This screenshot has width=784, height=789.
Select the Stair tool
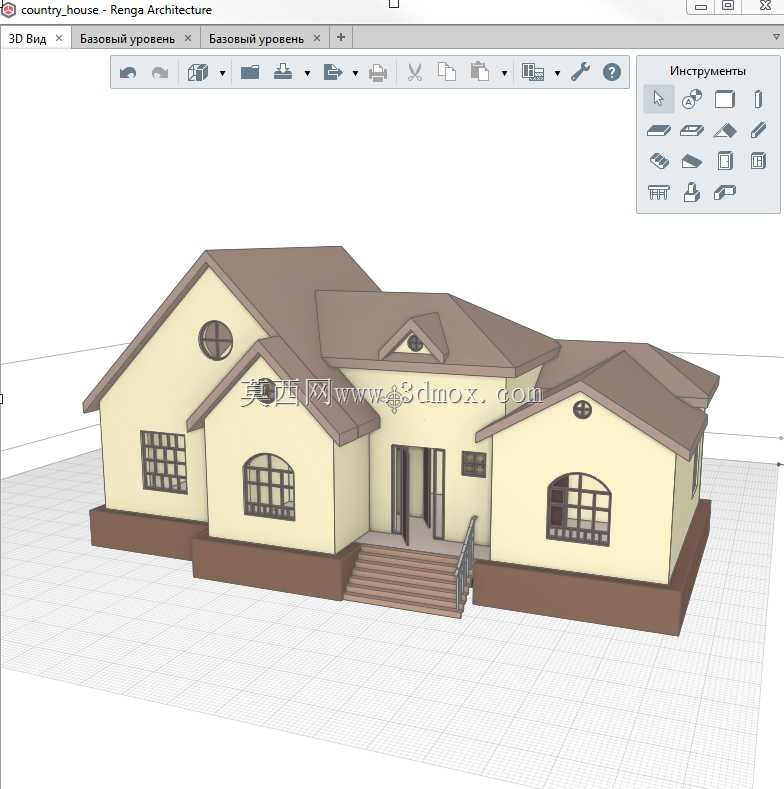click(x=659, y=161)
